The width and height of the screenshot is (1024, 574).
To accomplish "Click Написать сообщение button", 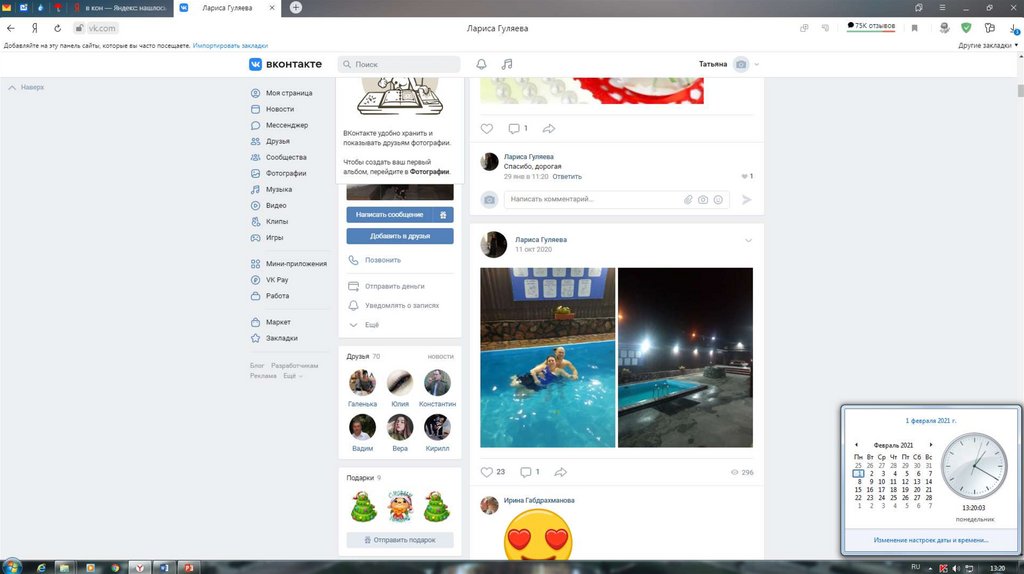I will [389, 215].
